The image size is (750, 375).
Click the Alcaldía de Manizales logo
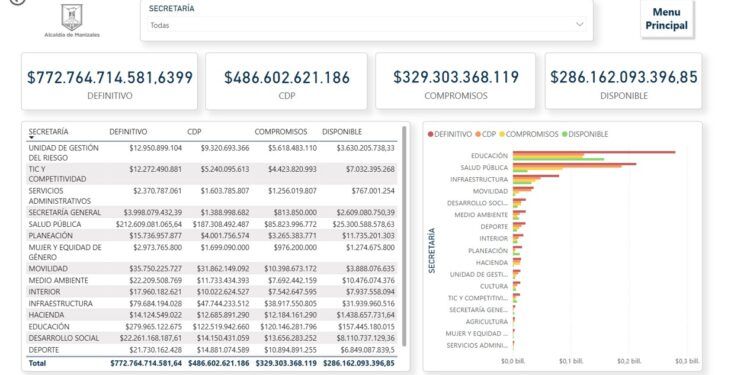click(x=72, y=21)
